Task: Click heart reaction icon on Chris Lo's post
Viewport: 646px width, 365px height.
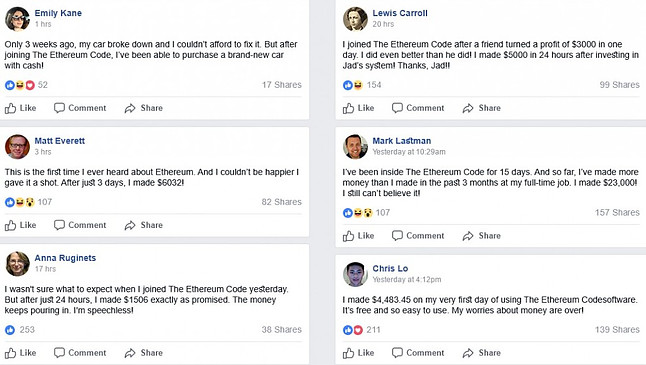Action: pos(358,330)
